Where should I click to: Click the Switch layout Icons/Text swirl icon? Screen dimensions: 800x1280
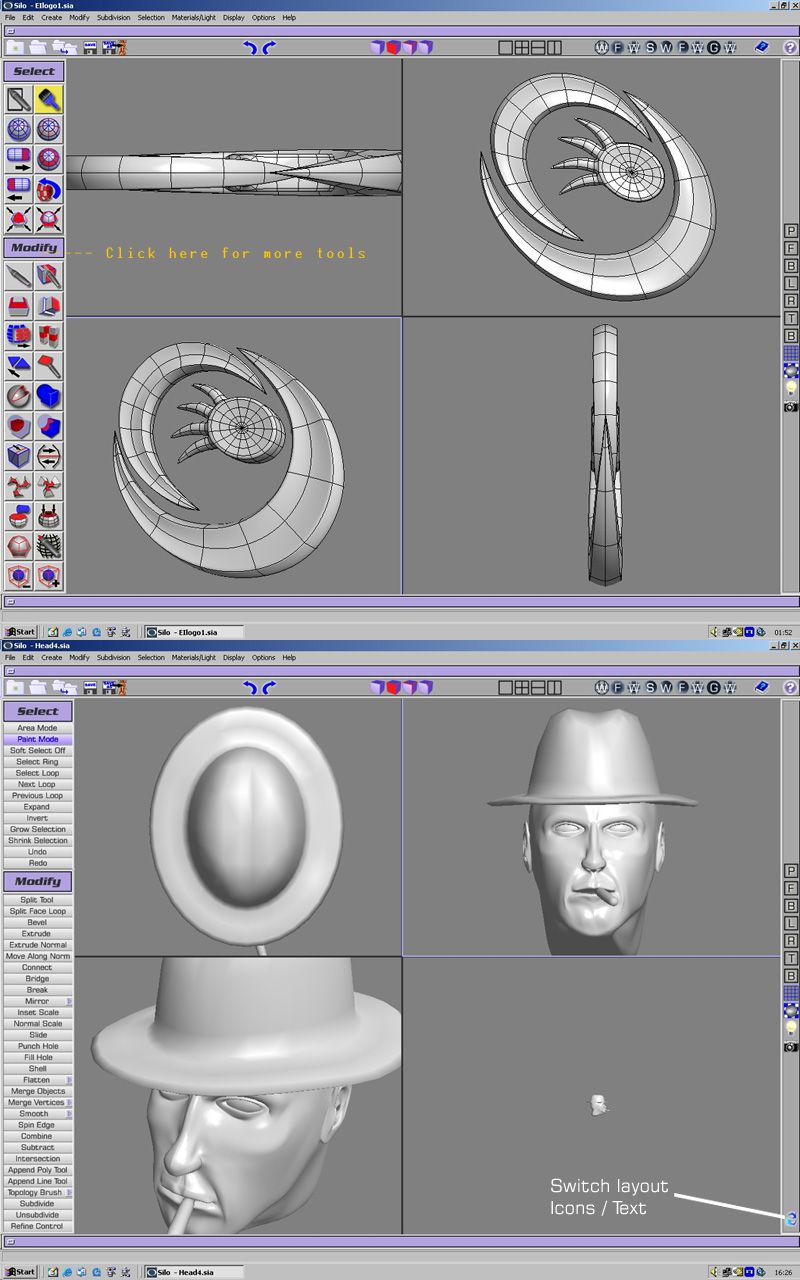pos(791,1218)
